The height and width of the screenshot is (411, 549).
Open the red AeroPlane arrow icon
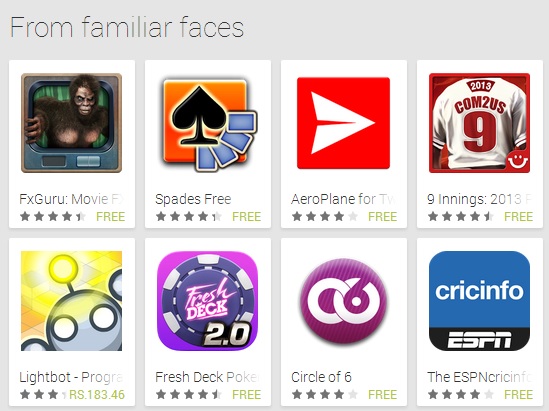(343, 123)
